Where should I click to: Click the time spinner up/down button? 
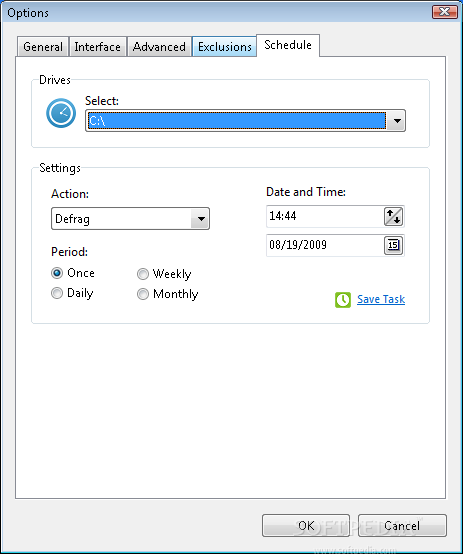pyautogui.click(x=393, y=216)
